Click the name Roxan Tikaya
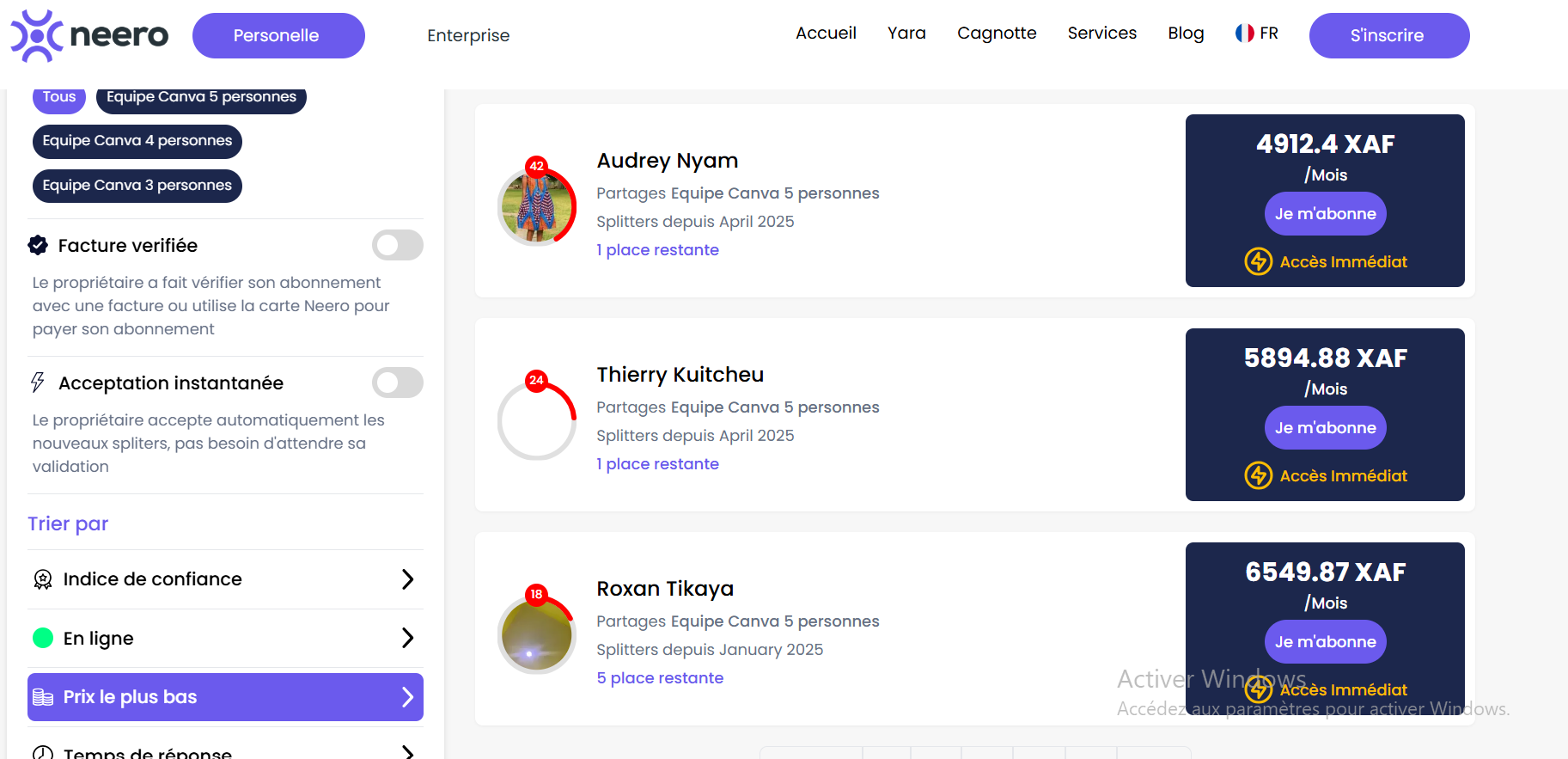This screenshot has height=759, width=1568. [665, 589]
